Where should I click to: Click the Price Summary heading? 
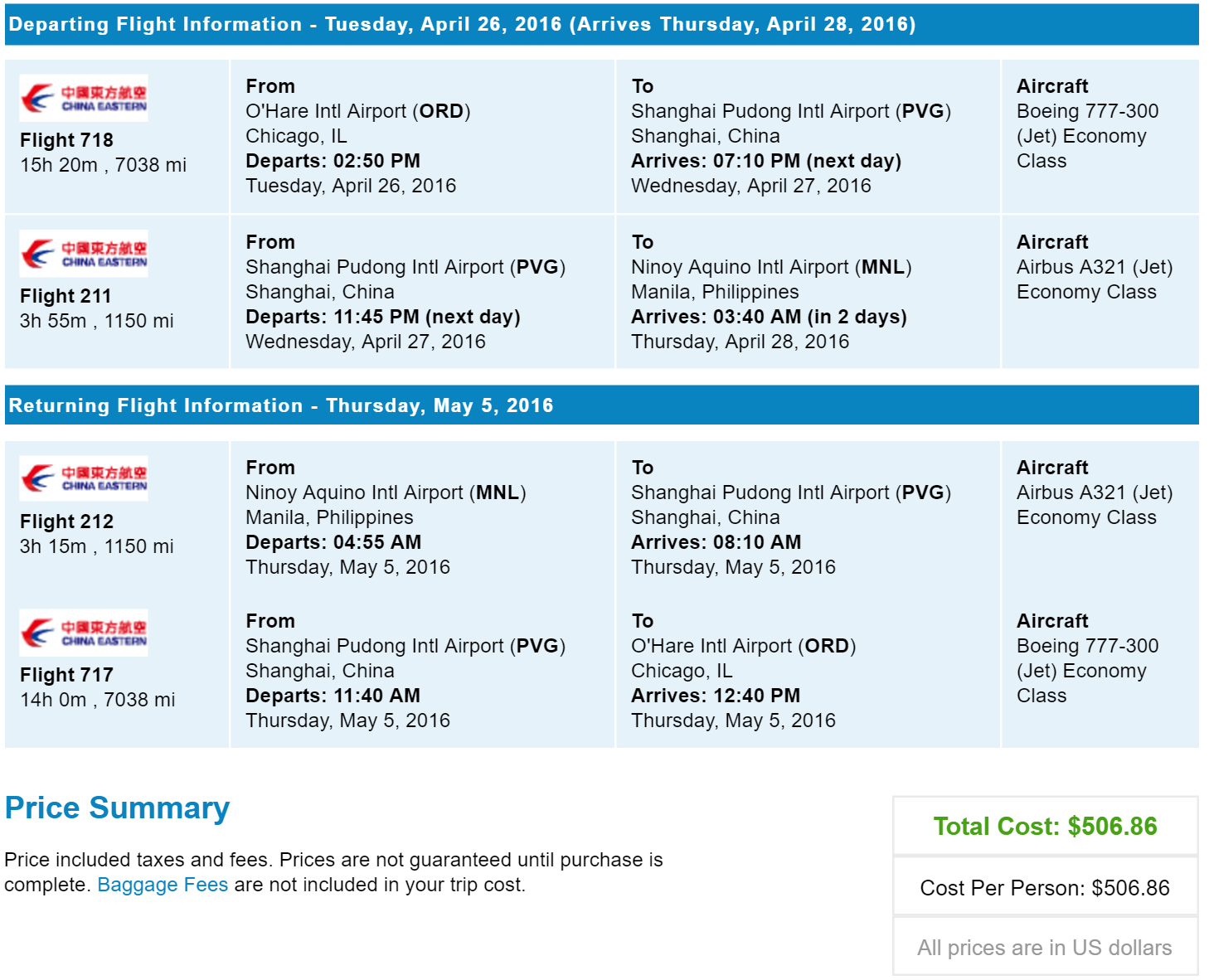[x=117, y=808]
